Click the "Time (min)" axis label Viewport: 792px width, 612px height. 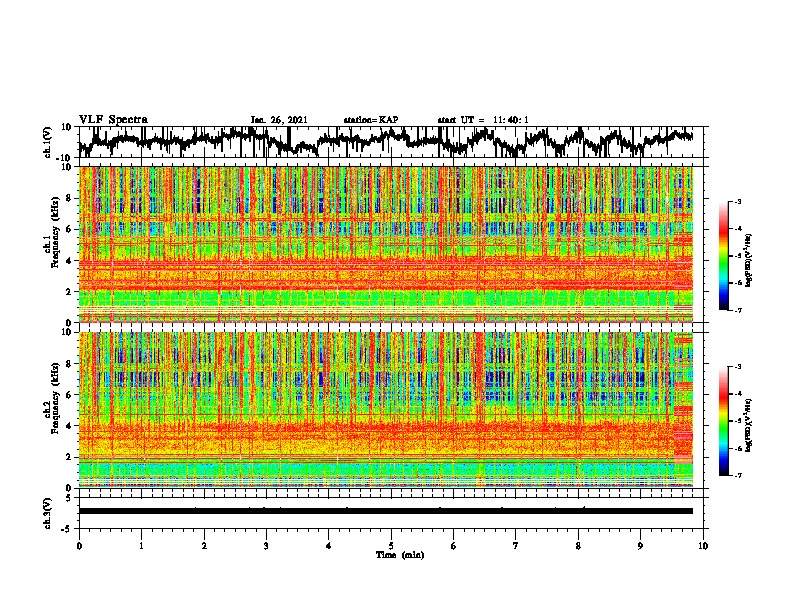(x=400, y=555)
